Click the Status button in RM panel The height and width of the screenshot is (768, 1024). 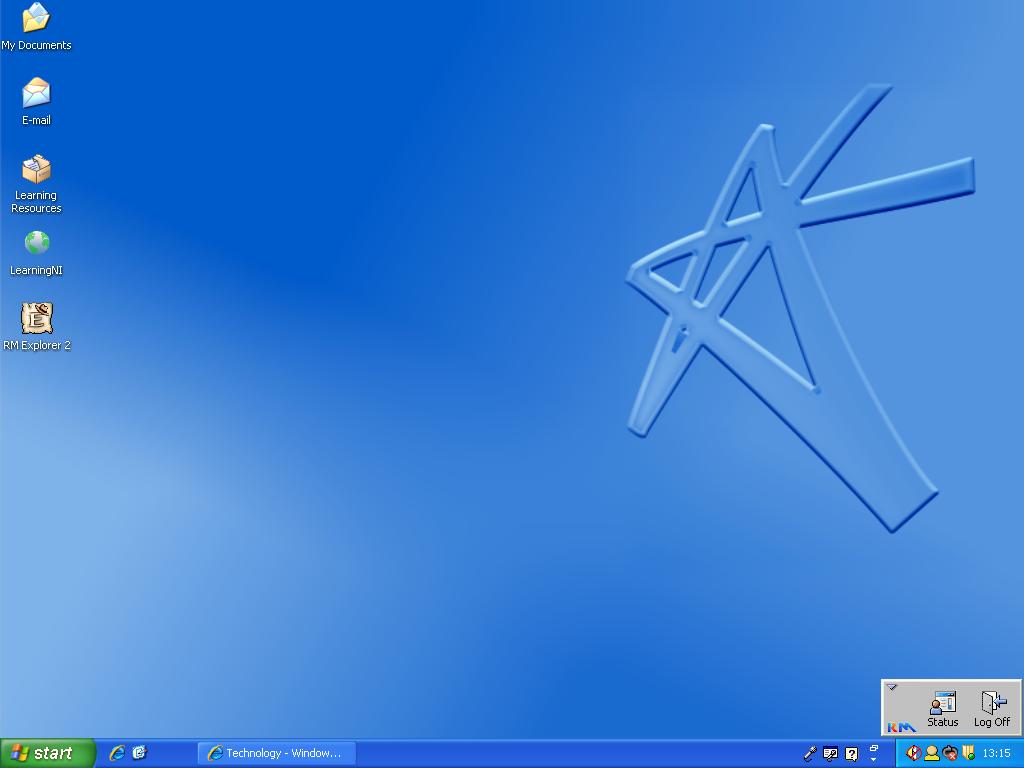point(942,708)
